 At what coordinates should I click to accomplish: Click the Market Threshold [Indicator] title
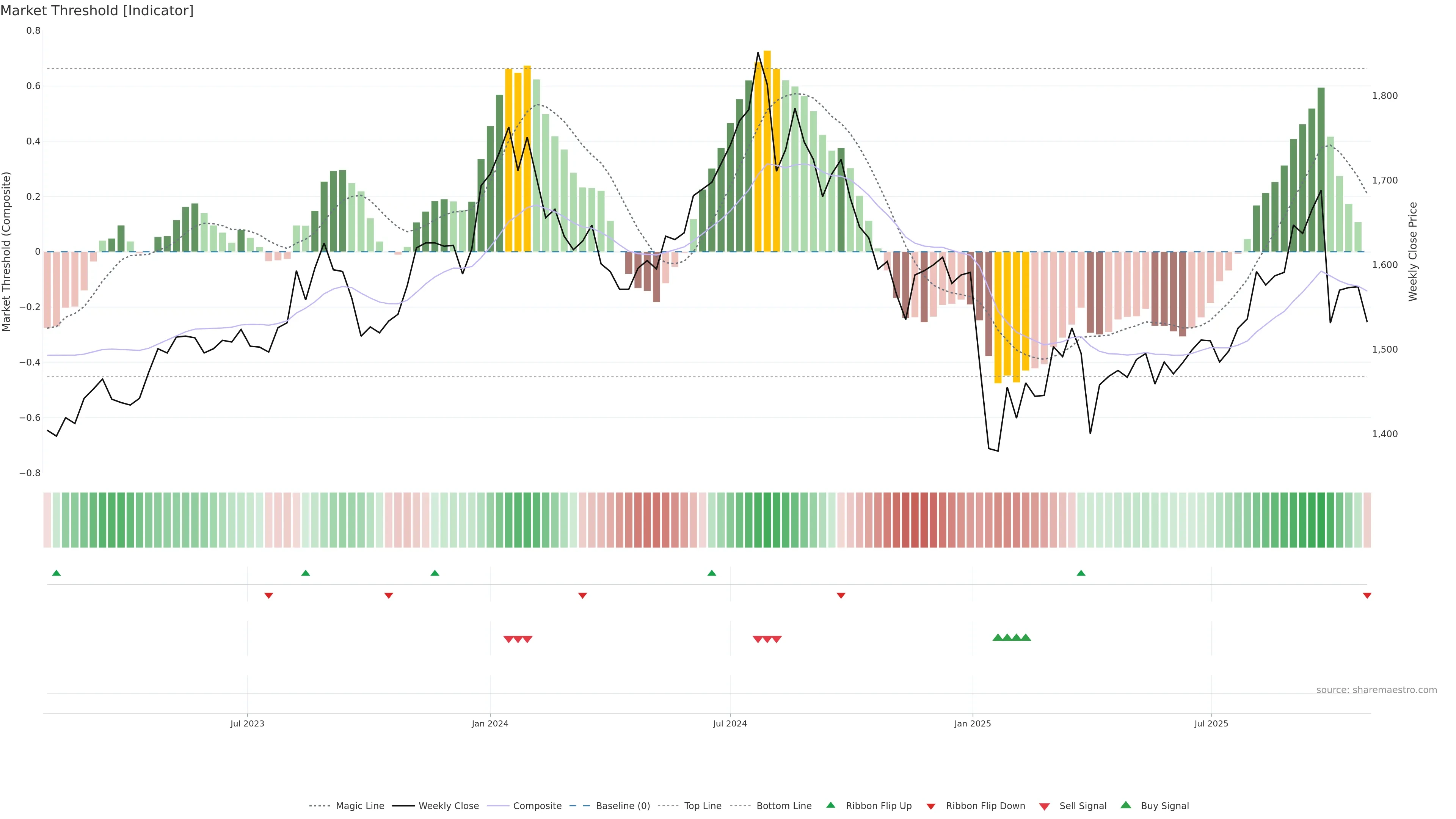pyautogui.click(x=97, y=11)
